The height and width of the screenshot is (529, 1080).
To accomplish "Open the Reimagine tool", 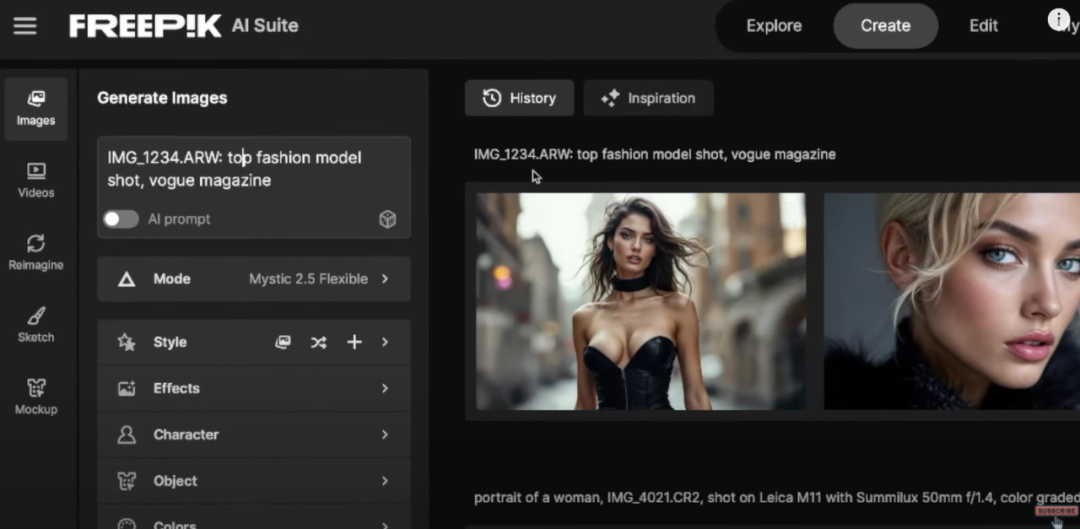I will (x=36, y=252).
